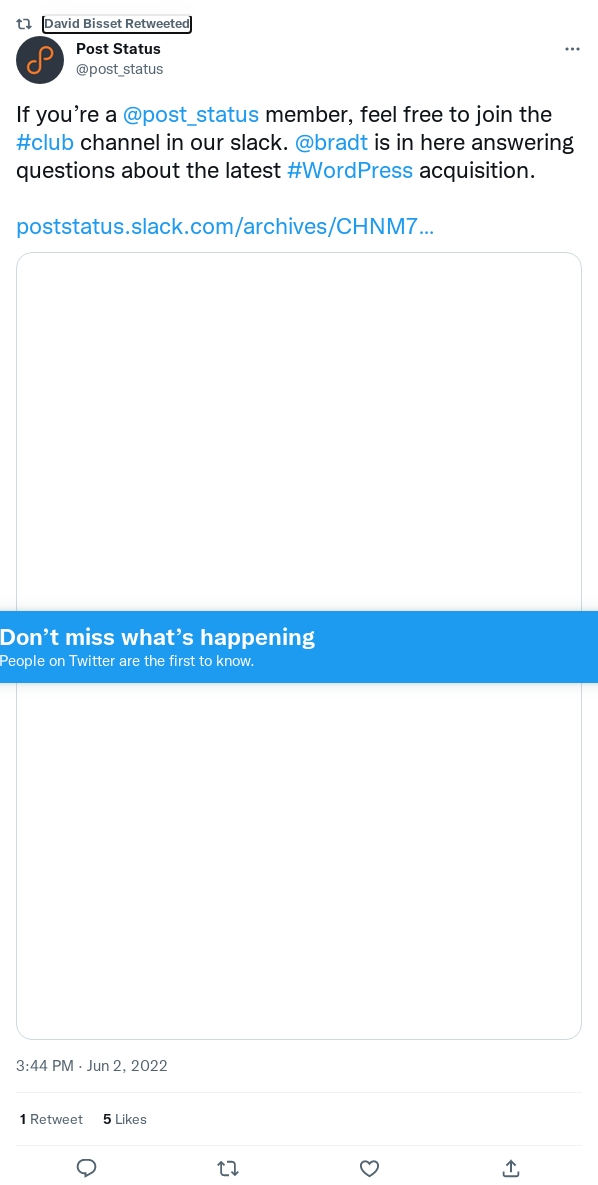
Task: Retweet using the bottom retweet icon
Action: (x=228, y=1168)
